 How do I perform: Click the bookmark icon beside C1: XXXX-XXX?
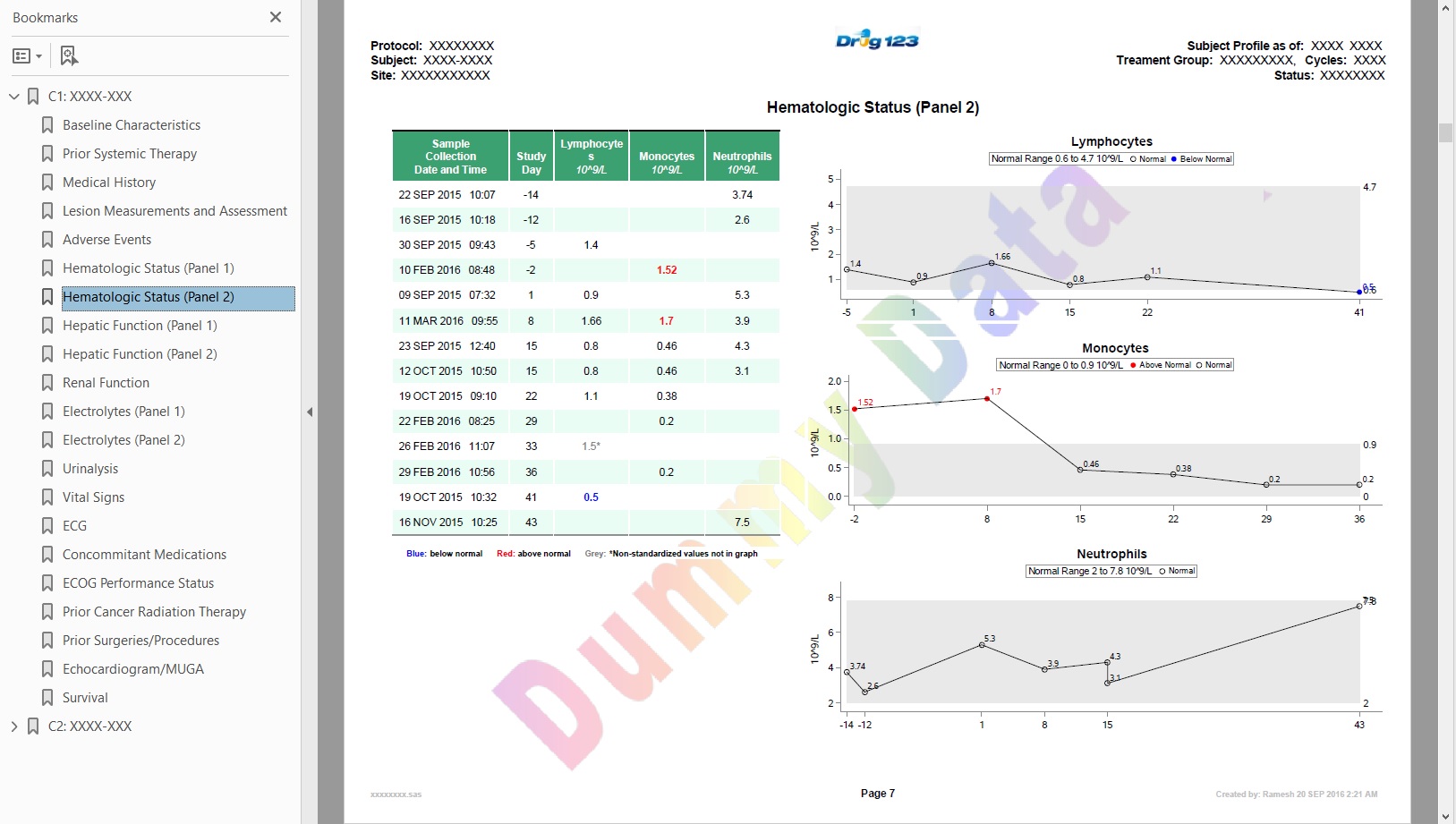[33, 96]
